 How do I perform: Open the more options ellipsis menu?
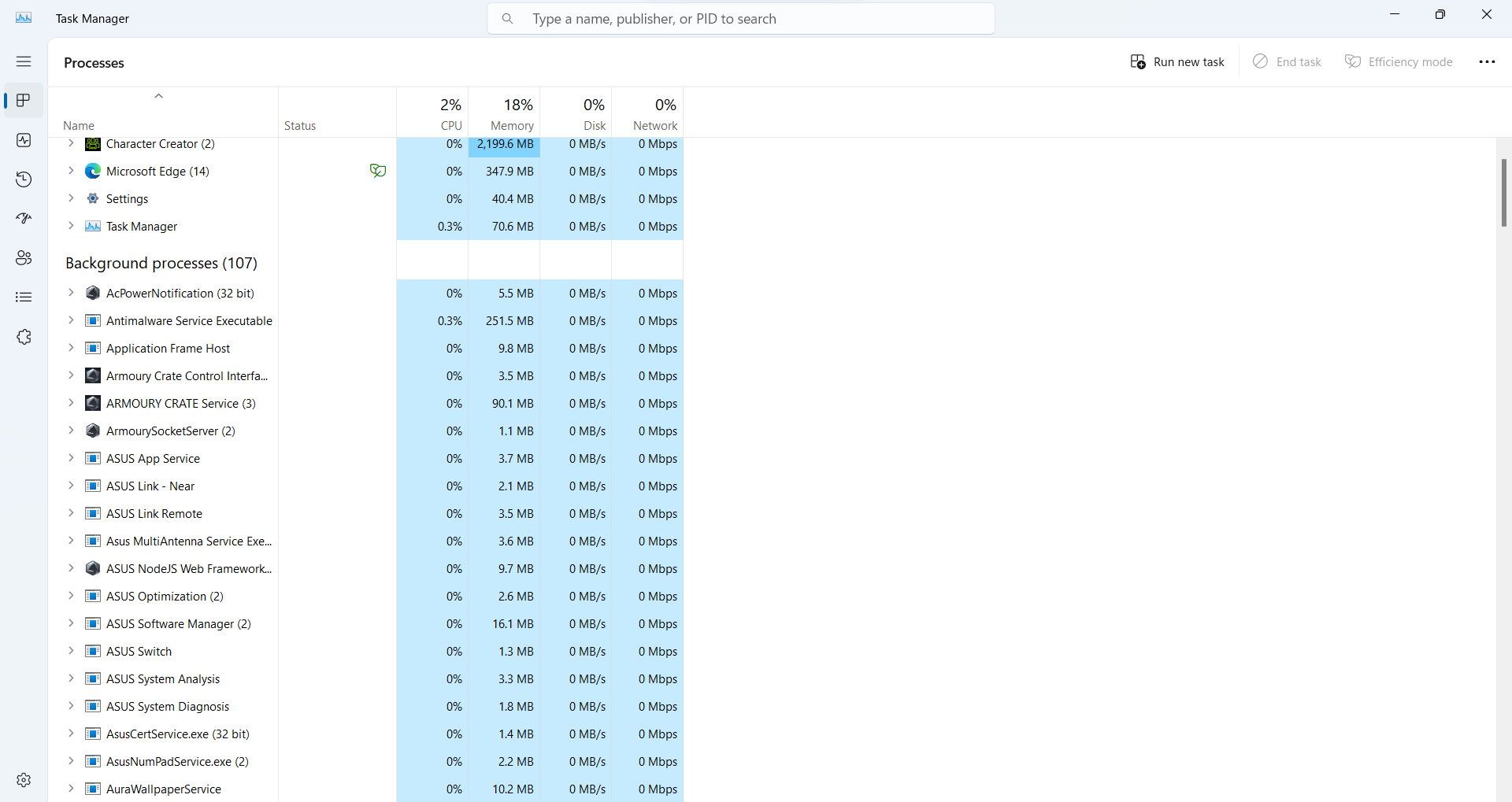1487,62
